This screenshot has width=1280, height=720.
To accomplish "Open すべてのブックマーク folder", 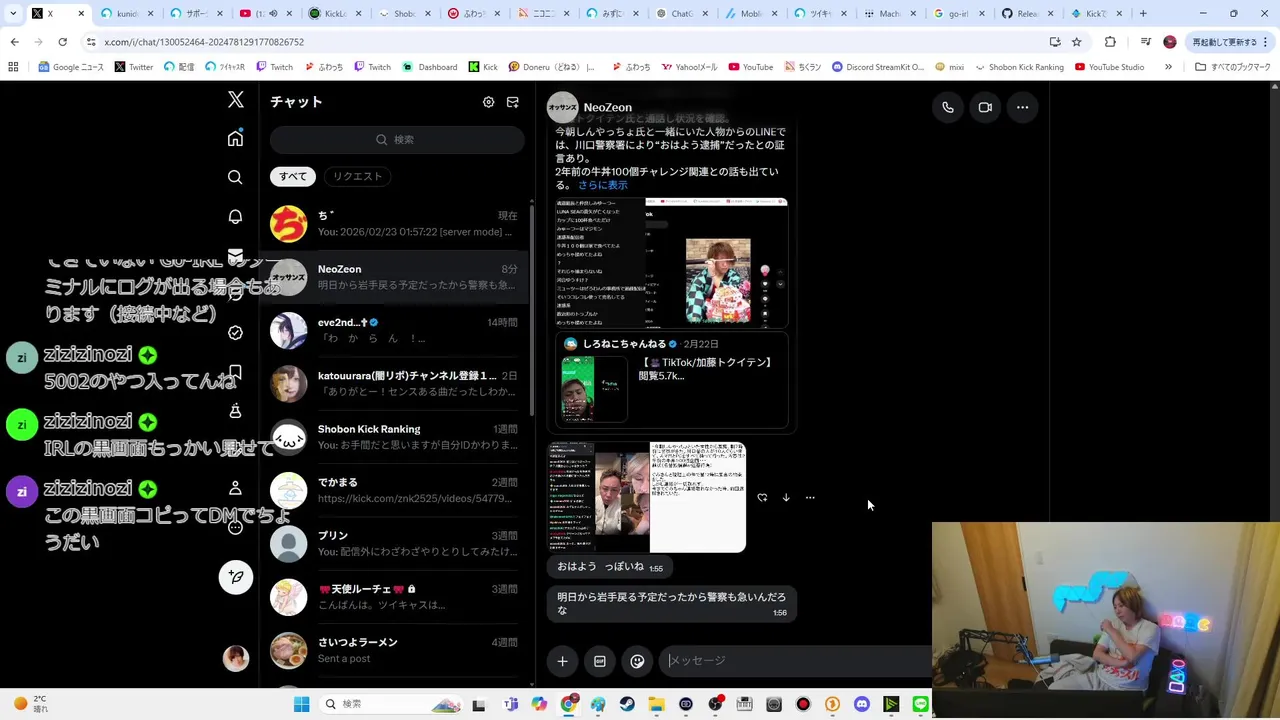I will click(1233, 67).
